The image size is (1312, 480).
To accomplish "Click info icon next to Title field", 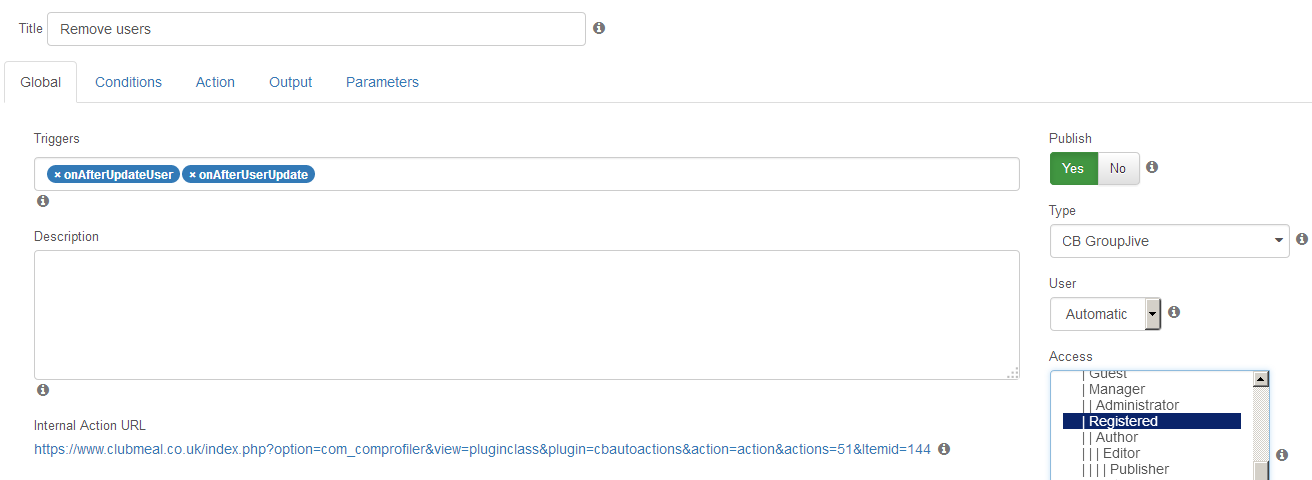I will click(599, 28).
